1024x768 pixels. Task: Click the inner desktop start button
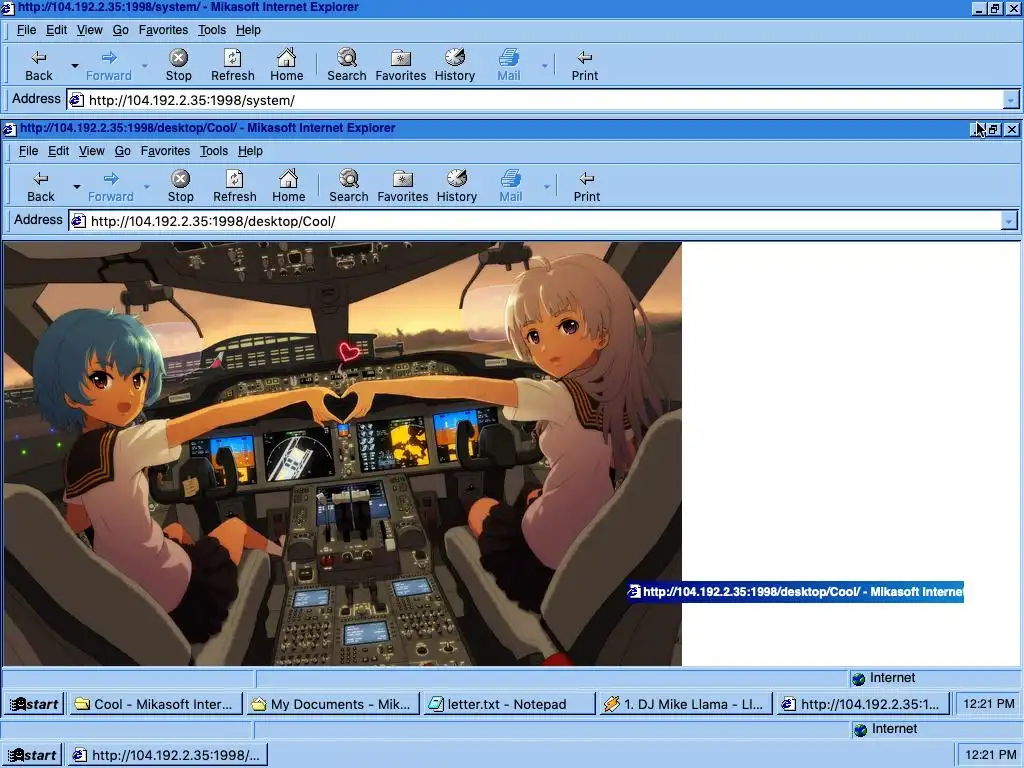pos(35,704)
